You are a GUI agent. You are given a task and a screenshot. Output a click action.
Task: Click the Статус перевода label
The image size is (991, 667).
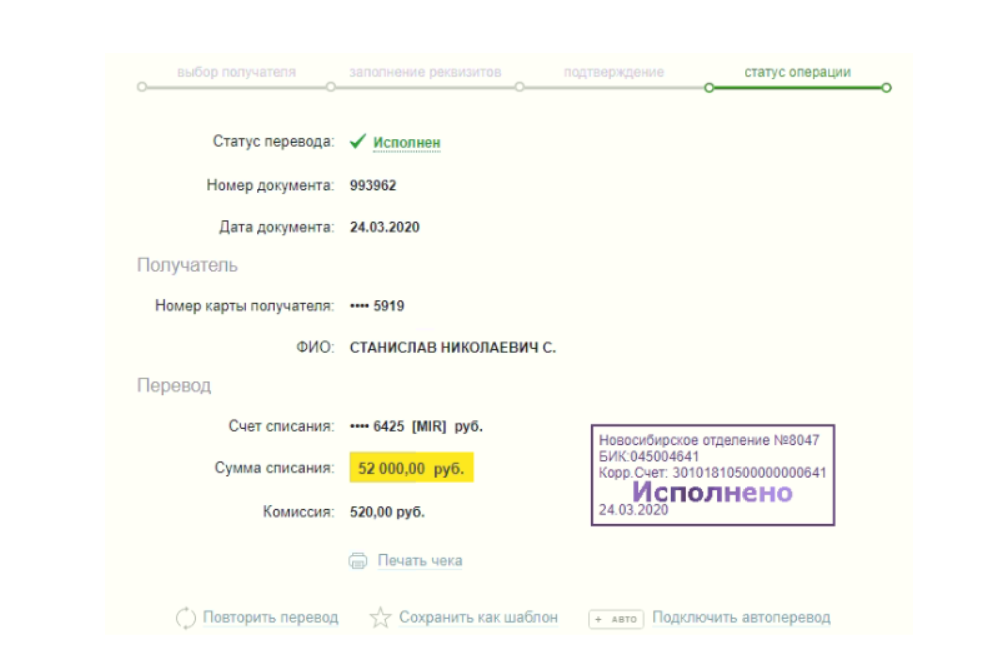coord(273,141)
